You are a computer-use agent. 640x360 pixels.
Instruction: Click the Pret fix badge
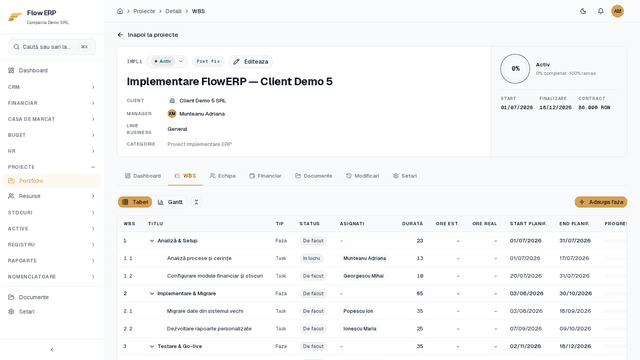[x=208, y=62]
